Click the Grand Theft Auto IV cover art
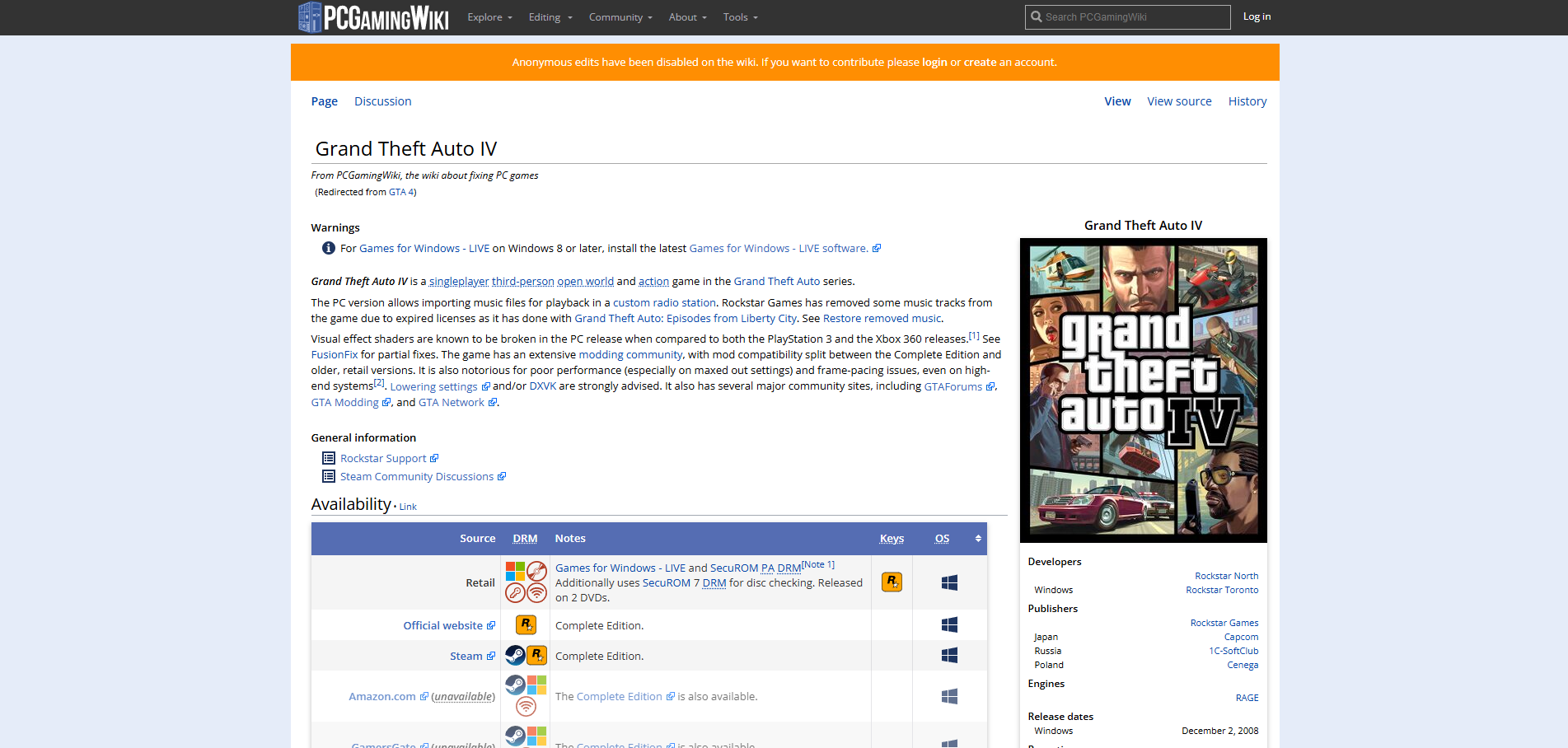This screenshot has width=1568, height=748. coord(1144,390)
